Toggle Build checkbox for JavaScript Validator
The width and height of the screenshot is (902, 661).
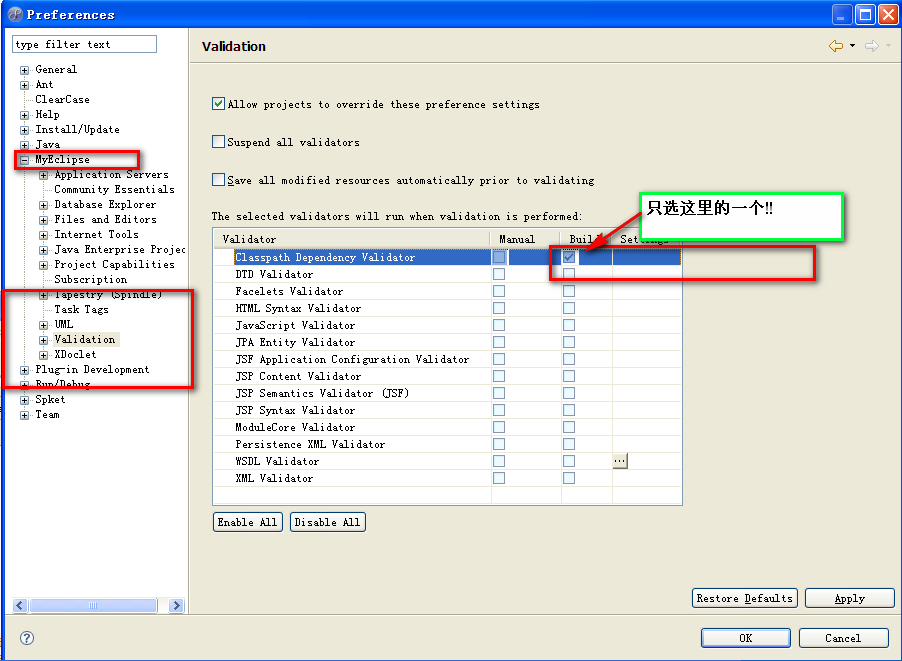click(569, 325)
